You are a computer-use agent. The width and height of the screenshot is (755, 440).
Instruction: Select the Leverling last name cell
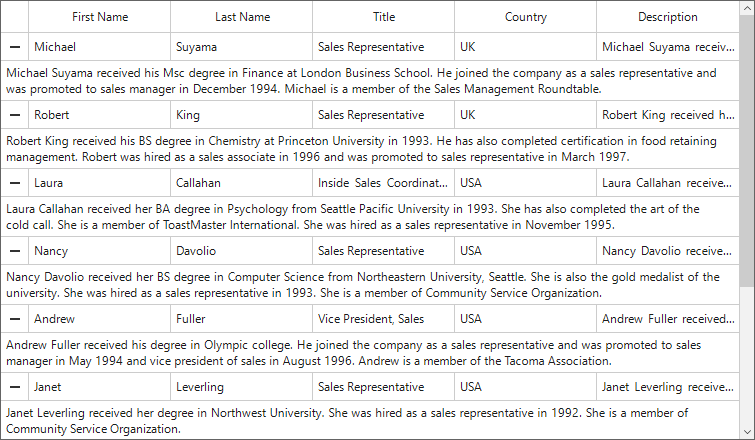click(x=242, y=387)
